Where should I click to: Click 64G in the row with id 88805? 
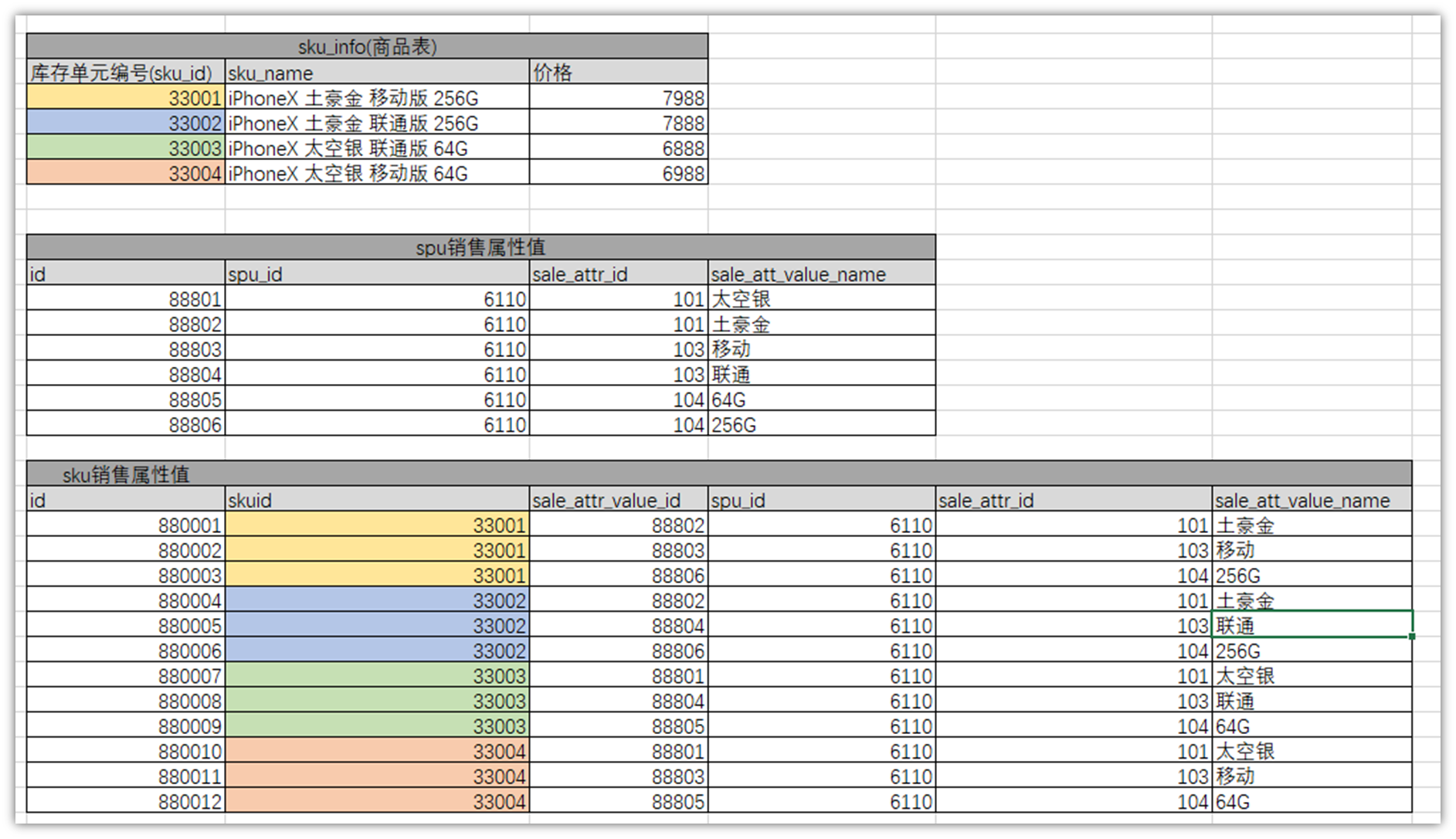[x=822, y=399]
